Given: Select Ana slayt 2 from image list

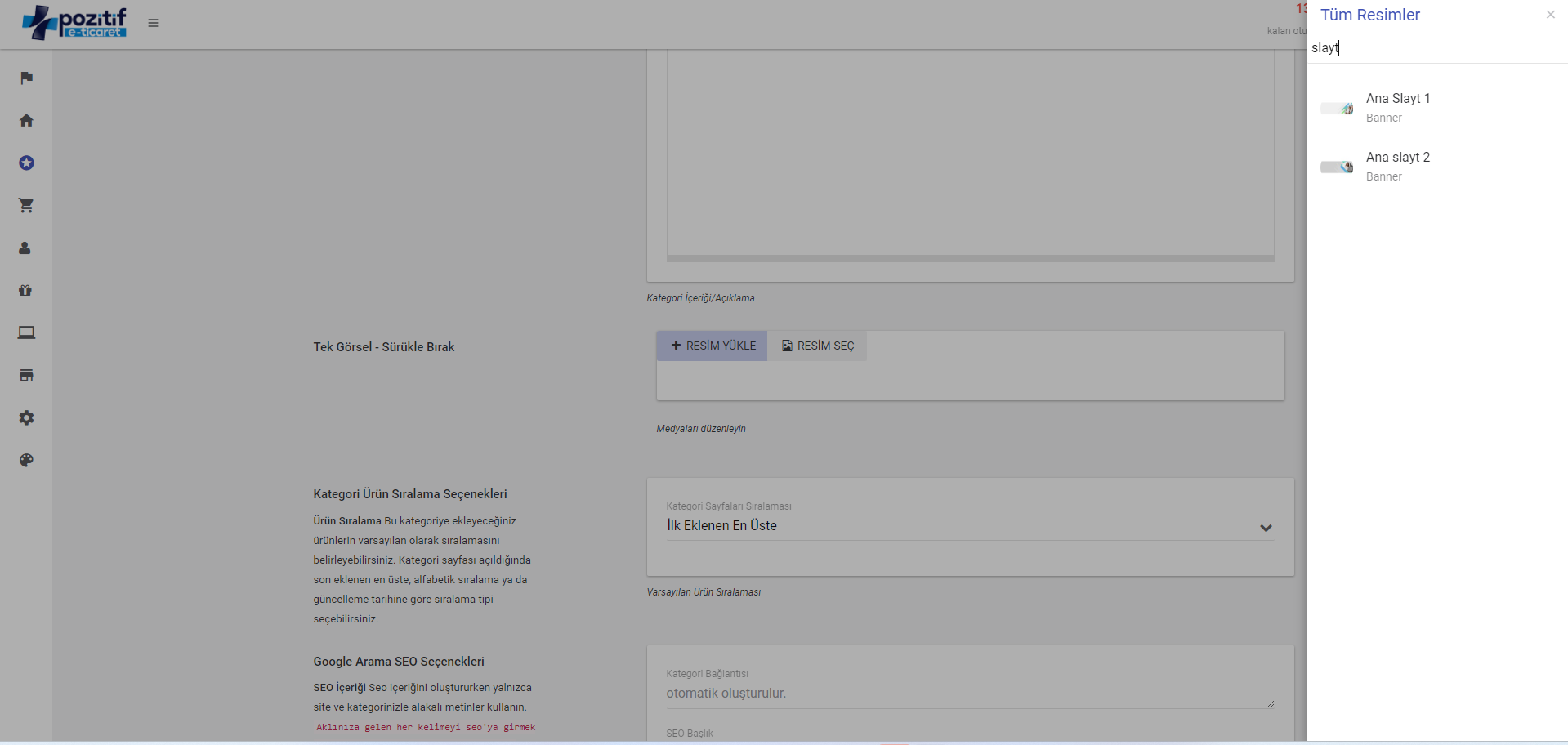Looking at the screenshot, I should (x=1397, y=158).
